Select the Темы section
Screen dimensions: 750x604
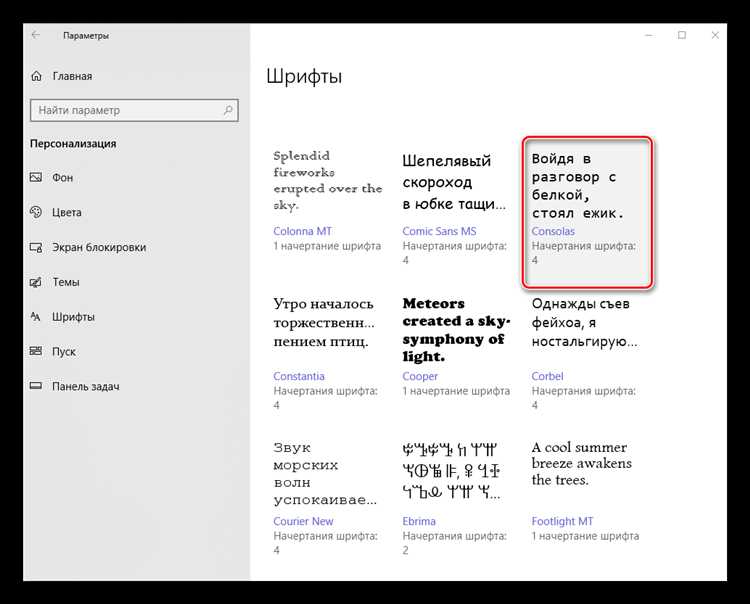(x=66, y=282)
